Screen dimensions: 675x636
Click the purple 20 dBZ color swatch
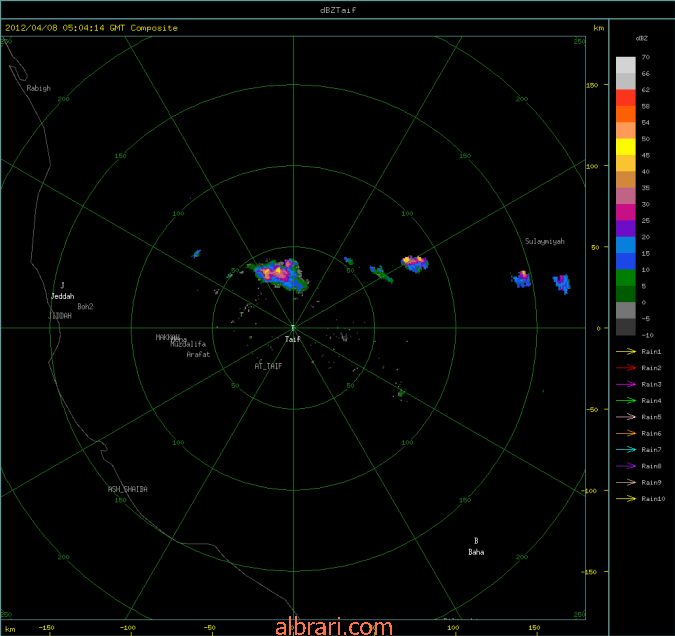(x=625, y=229)
